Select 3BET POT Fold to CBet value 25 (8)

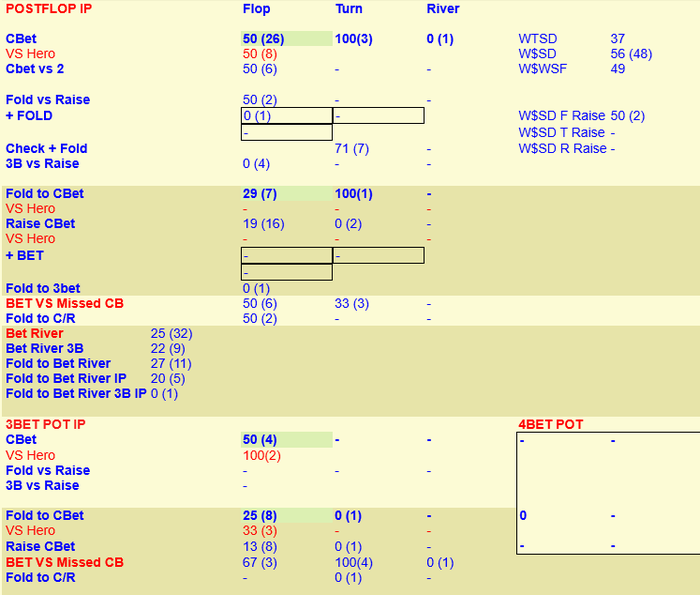click(259, 516)
